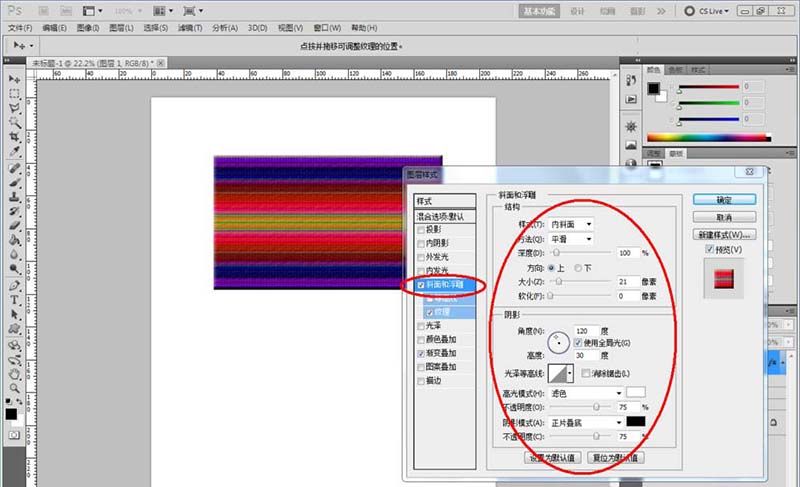Enable the 内阴影 inner shadow checkbox
This screenshot has height=487, width=800.
pyautogui.click(x=421, y=244)
